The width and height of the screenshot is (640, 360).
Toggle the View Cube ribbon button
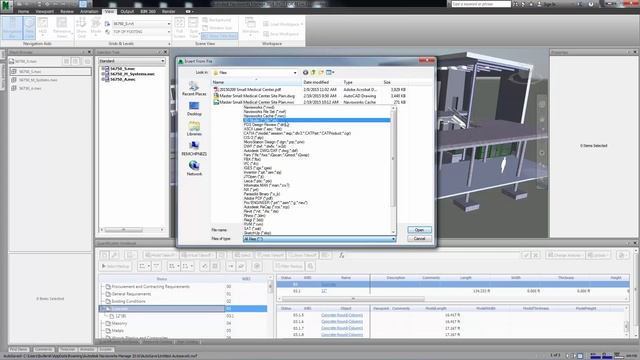click(29, 28)
